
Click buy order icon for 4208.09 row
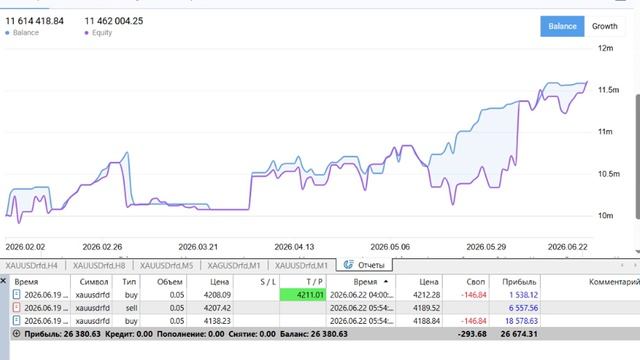[x=16, y=294]
